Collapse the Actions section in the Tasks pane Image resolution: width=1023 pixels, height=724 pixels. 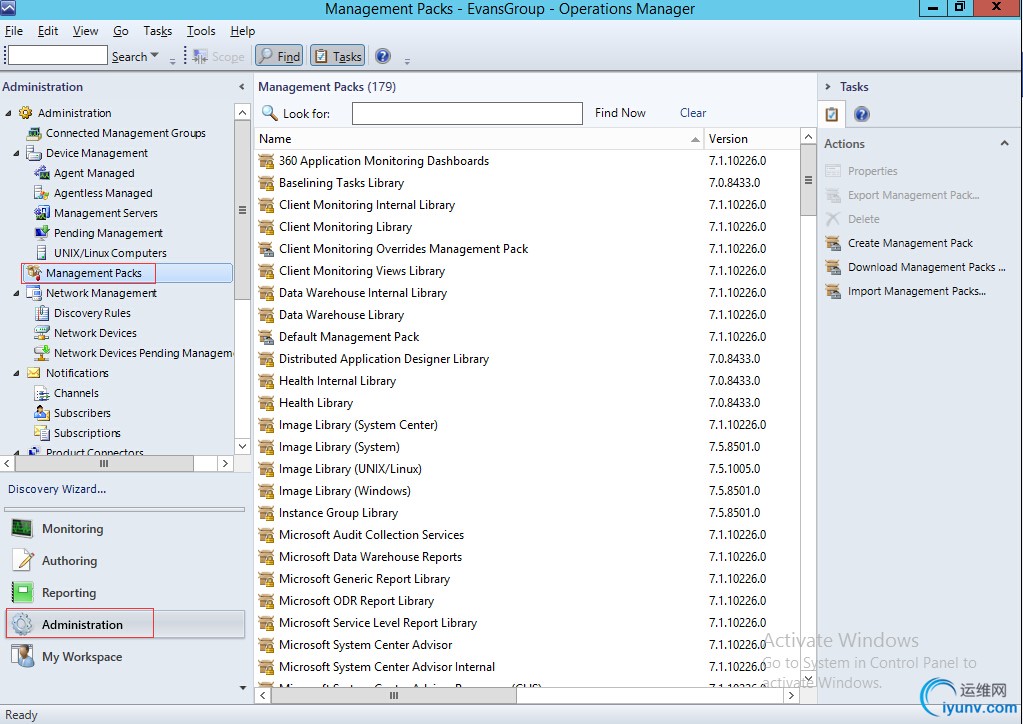[x=1004, y=144]
